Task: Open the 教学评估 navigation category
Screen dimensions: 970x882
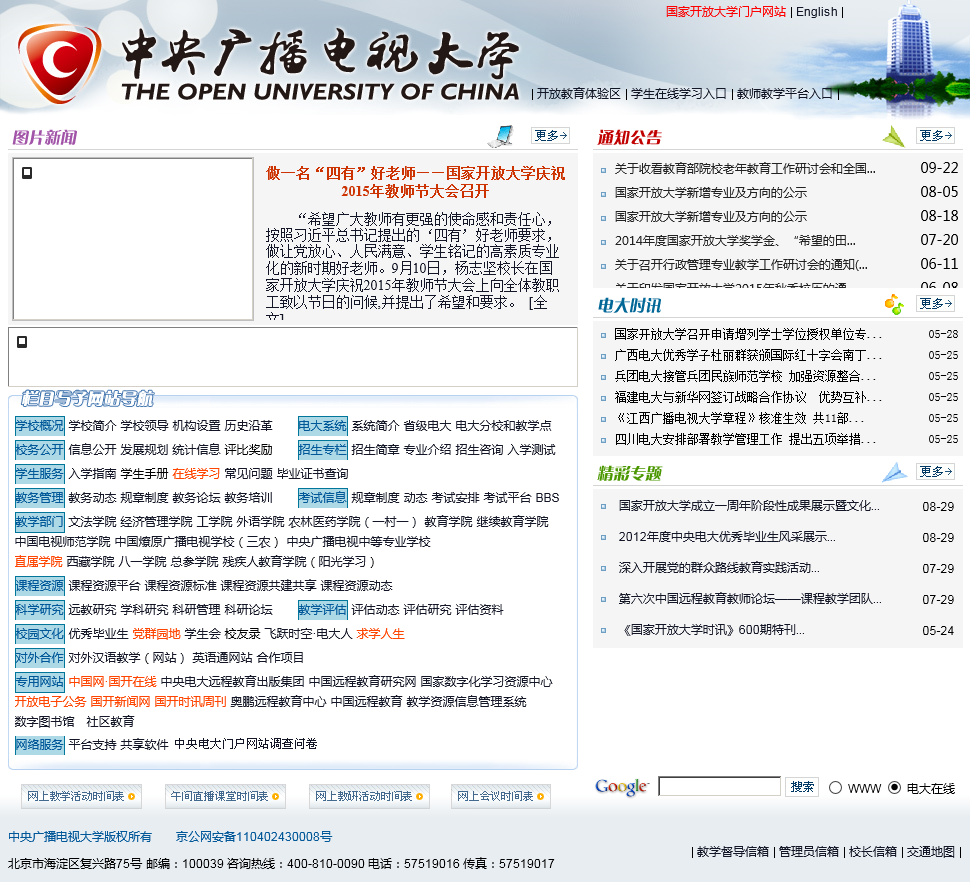Action: (x=323, y=610)
